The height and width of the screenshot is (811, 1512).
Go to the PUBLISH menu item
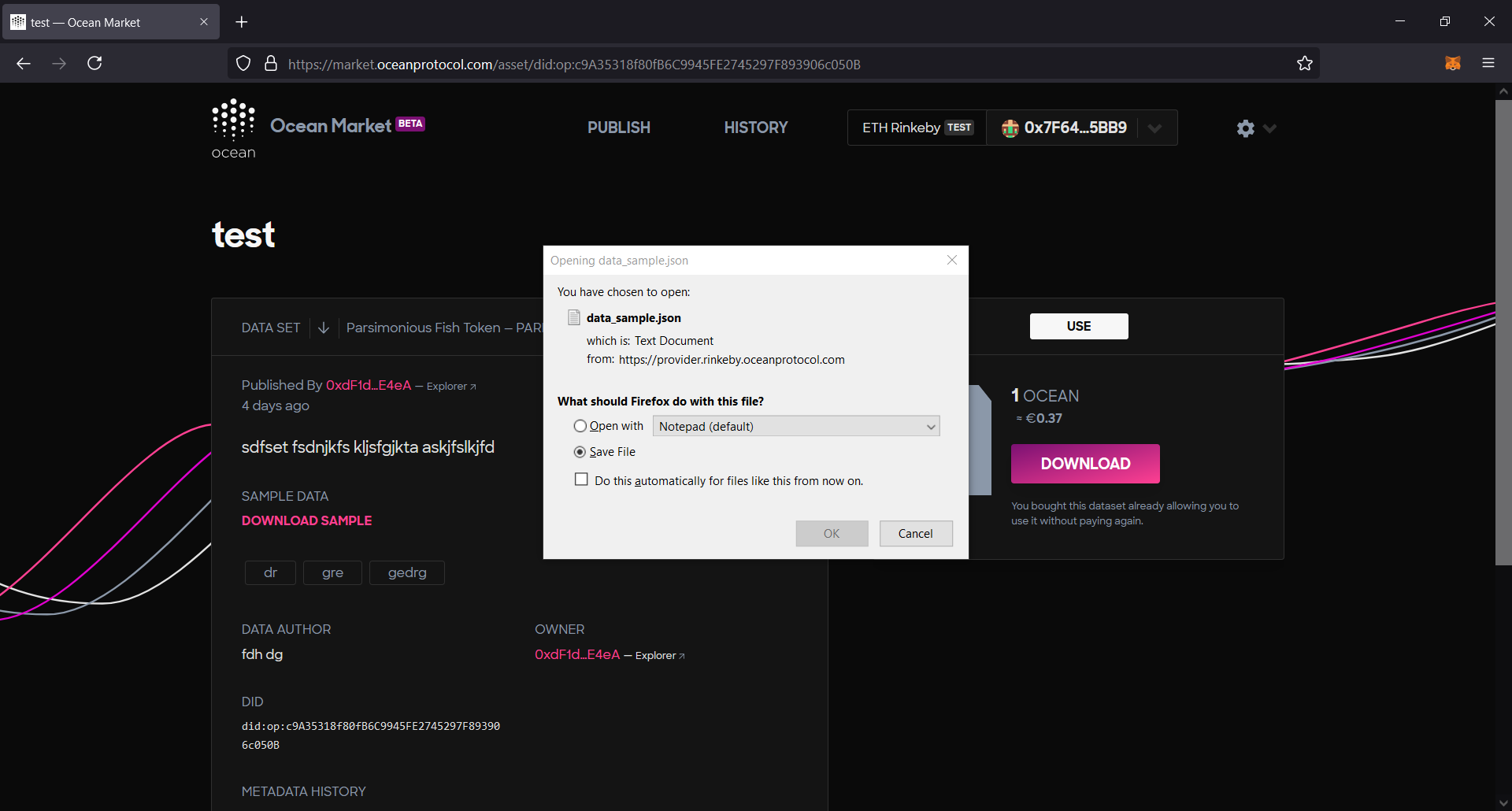point(619,128)
